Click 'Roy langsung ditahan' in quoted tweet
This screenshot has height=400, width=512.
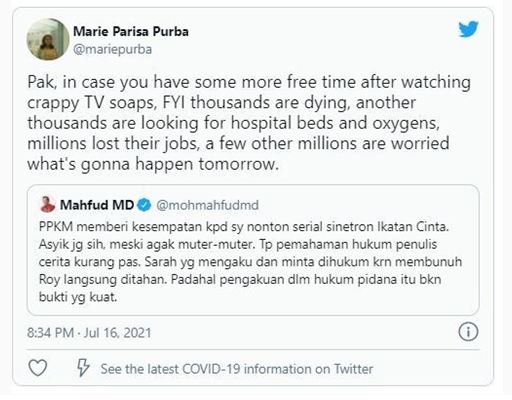tap(102, 279)
